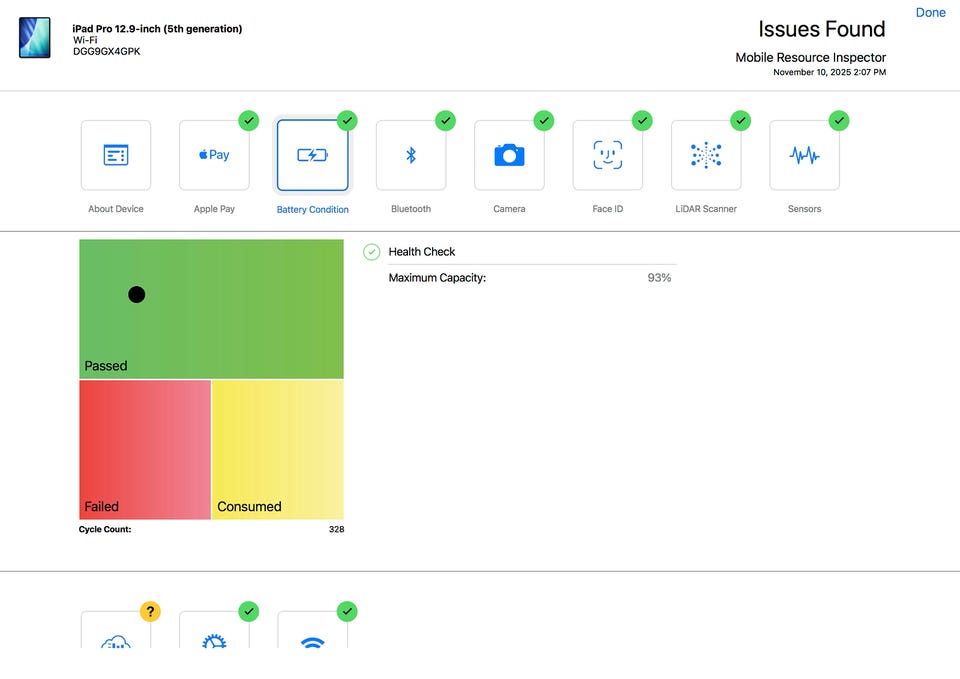
Task: Click the green checkmark badge on LiDAR Scanner
Action: [x=741, y=121]
